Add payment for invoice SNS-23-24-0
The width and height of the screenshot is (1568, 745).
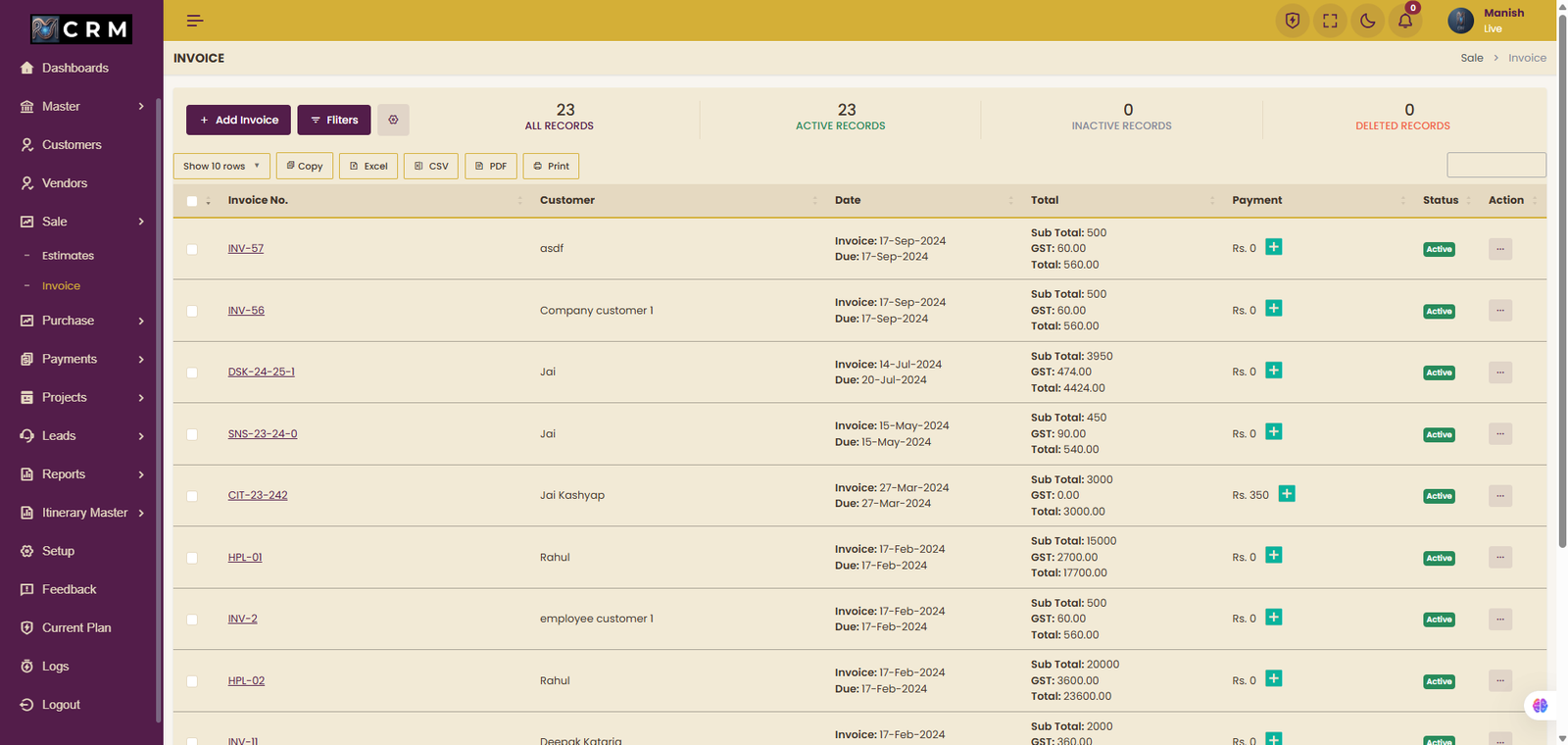click(x=1274, y=432)
